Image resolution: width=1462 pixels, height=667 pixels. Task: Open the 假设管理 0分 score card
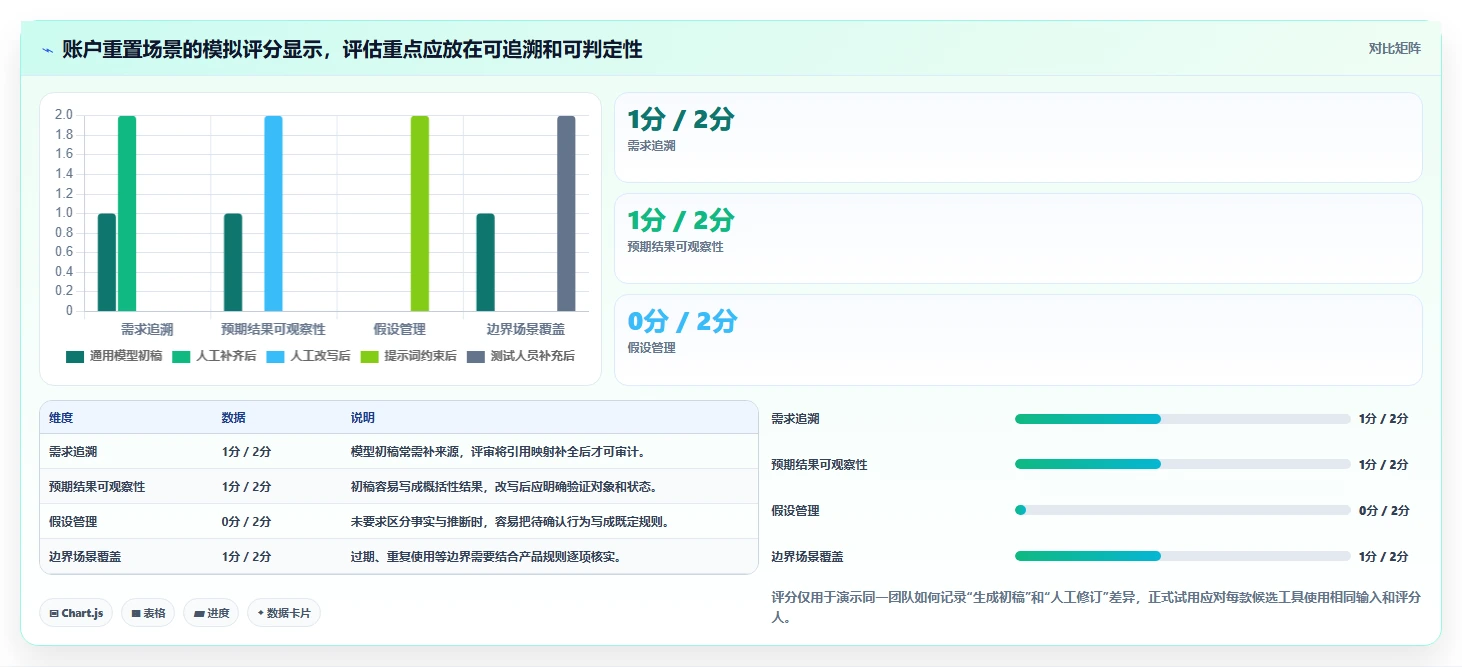pos(1018,340)
